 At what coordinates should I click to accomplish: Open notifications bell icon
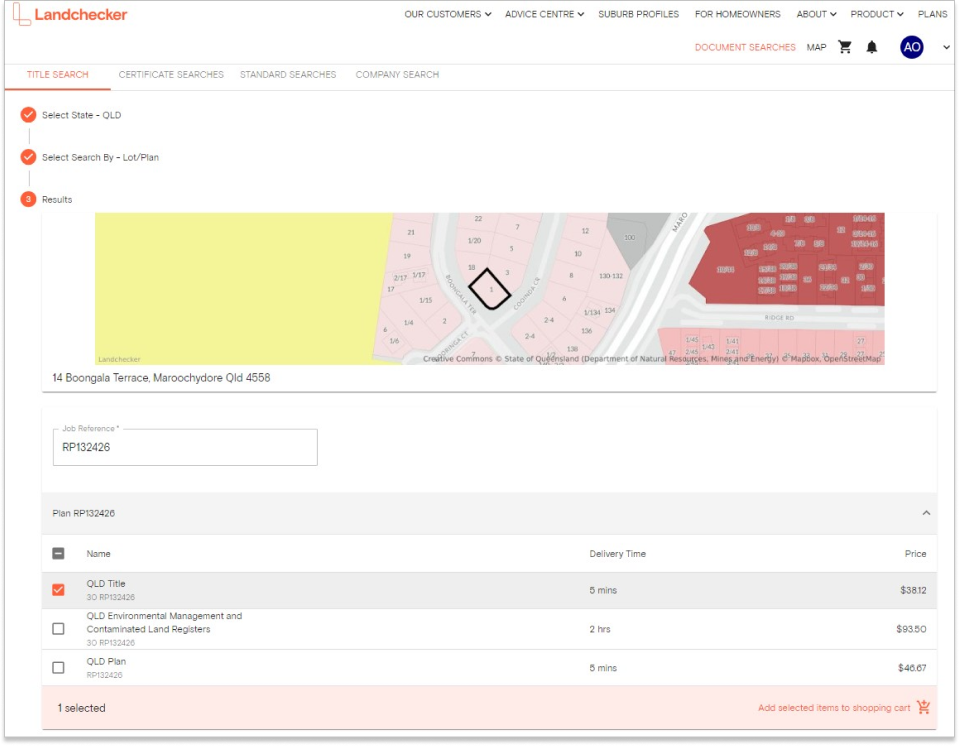pyautogui.click(x=872, y=47)
